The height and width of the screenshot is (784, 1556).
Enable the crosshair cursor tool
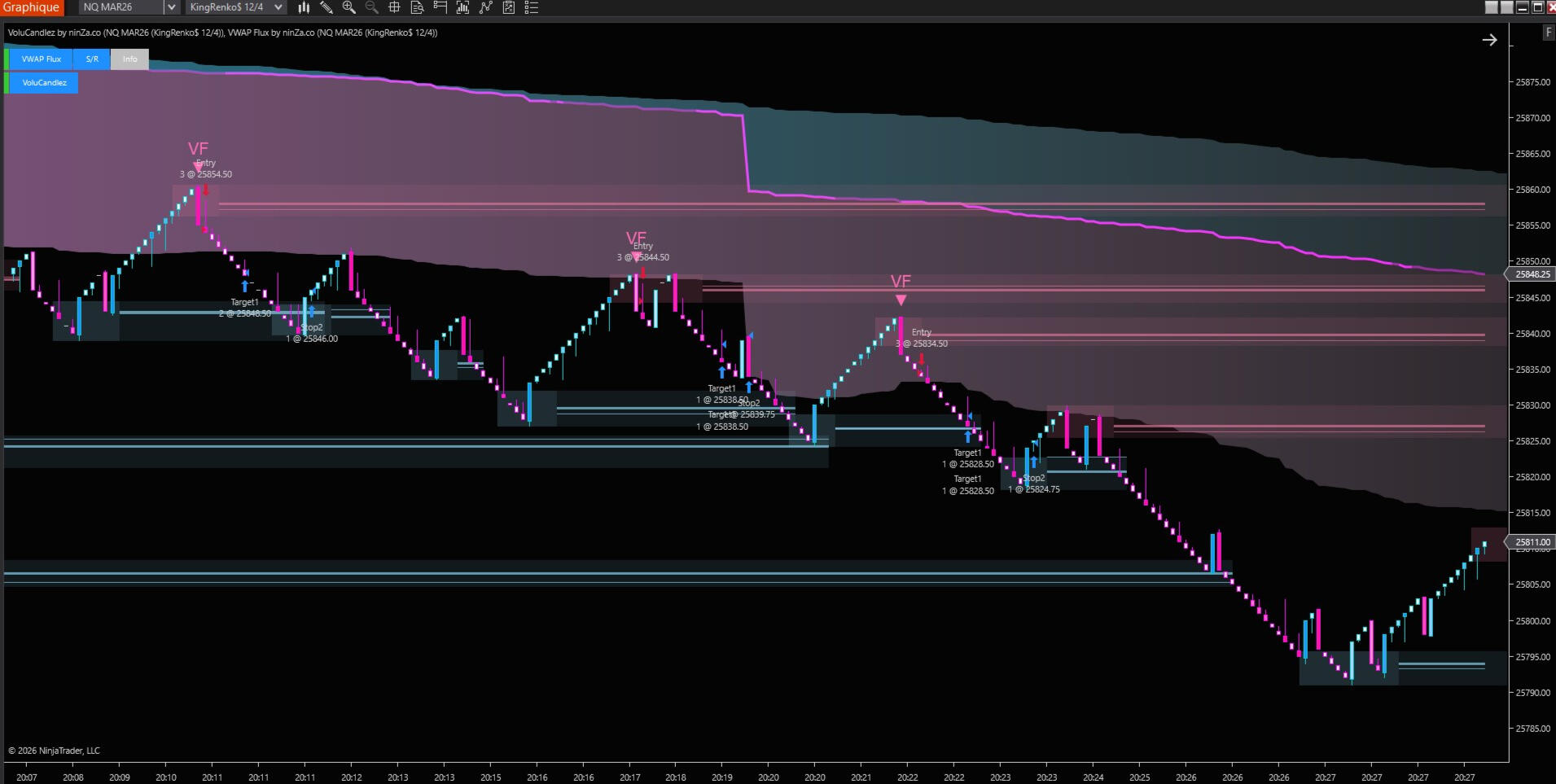pyautogui.click(x=394, y=7)
